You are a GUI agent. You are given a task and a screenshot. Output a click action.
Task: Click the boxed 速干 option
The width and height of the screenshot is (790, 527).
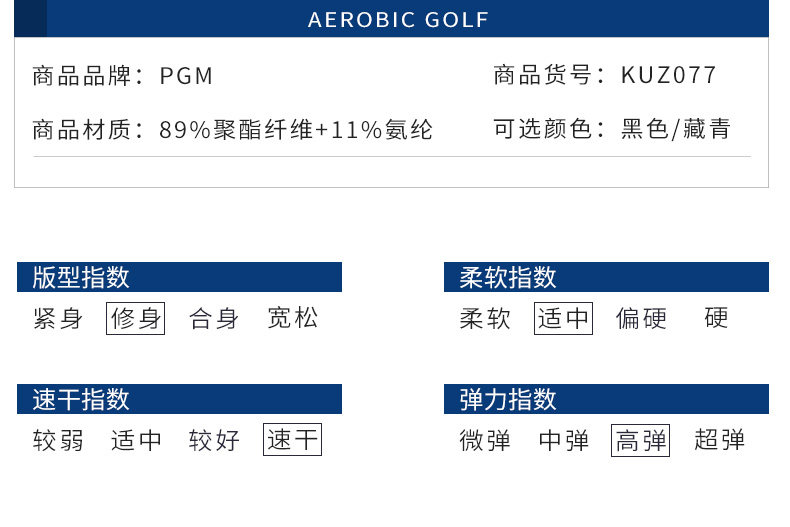click(293, 440)
